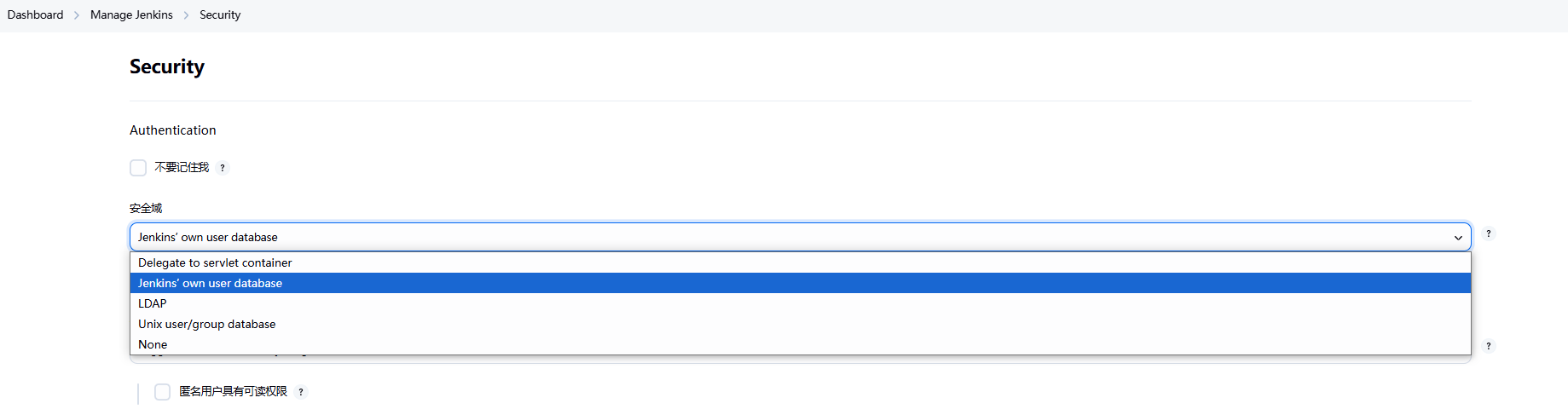1568x415 pixels.
Task: Select None in the security realm list
Action: click(153, 344)
